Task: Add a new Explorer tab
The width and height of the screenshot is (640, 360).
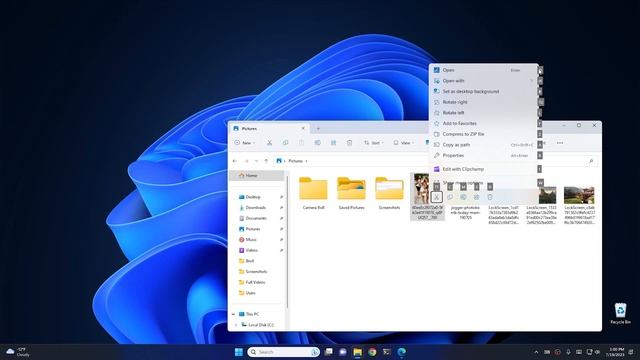Action: tap(318, 129)
